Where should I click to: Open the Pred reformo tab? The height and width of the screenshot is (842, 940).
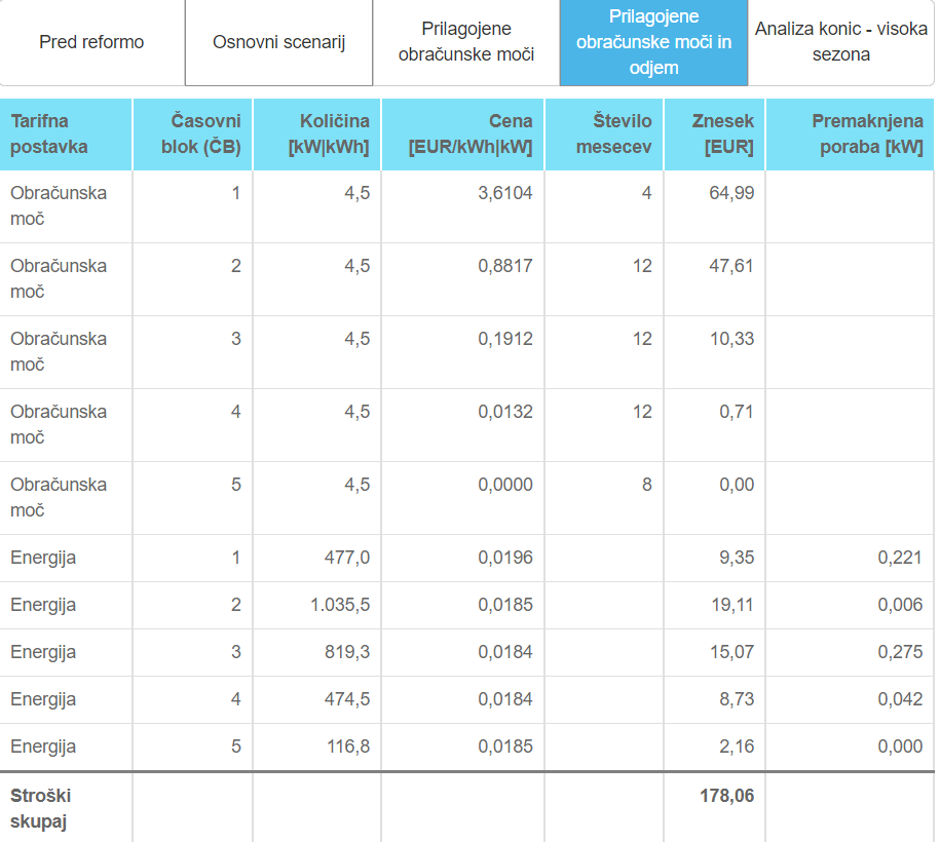[92, 43]
